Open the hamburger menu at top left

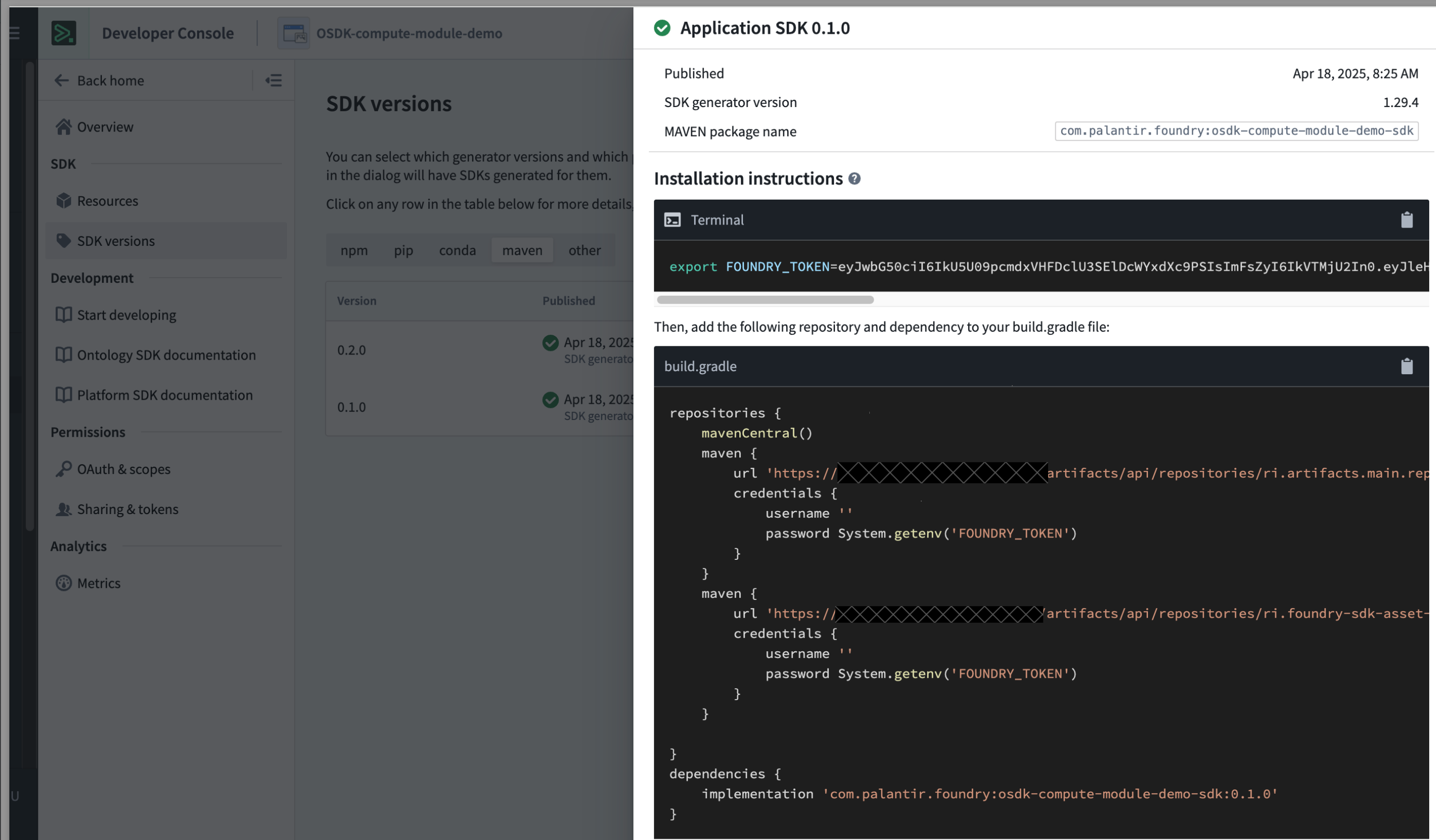pyautogui.click(x=14, y=32)
